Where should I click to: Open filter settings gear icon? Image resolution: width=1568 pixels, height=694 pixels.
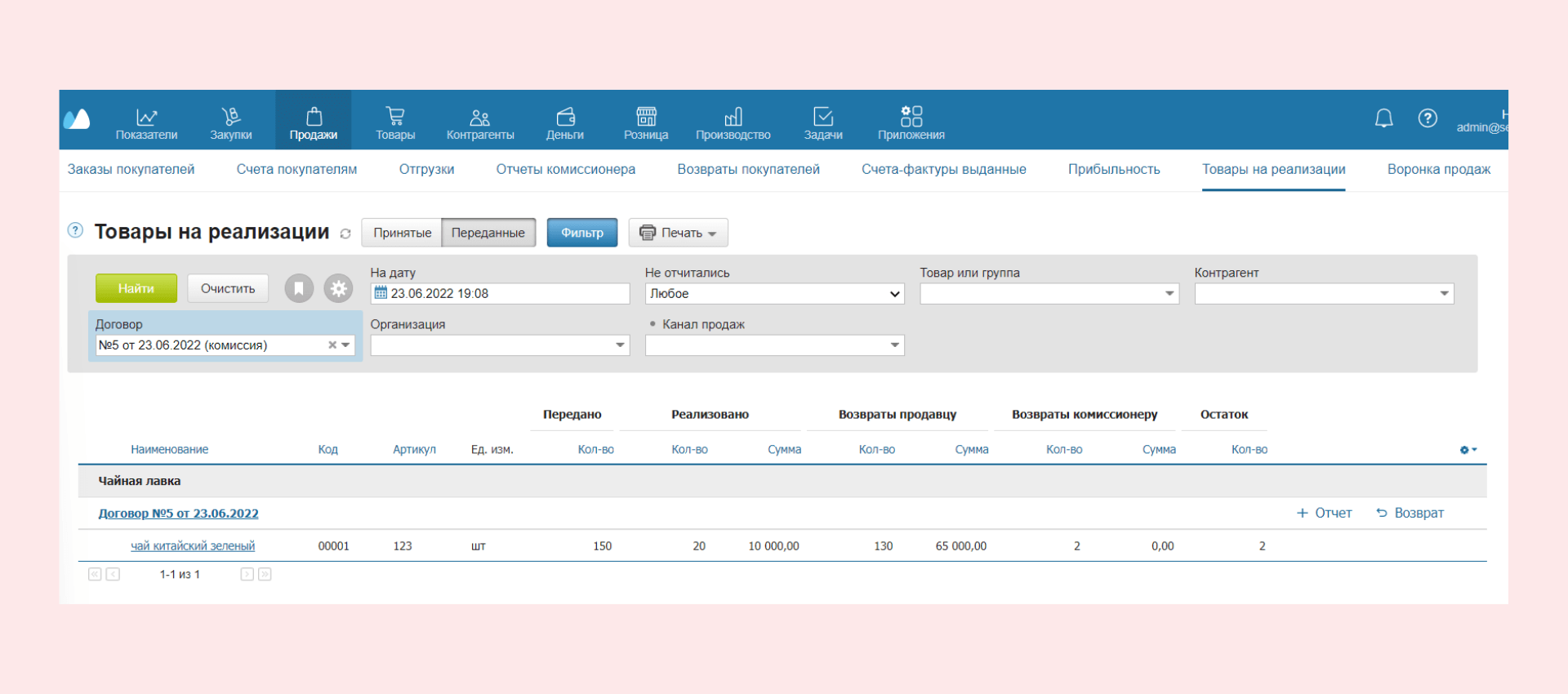[x=338, y=288]
